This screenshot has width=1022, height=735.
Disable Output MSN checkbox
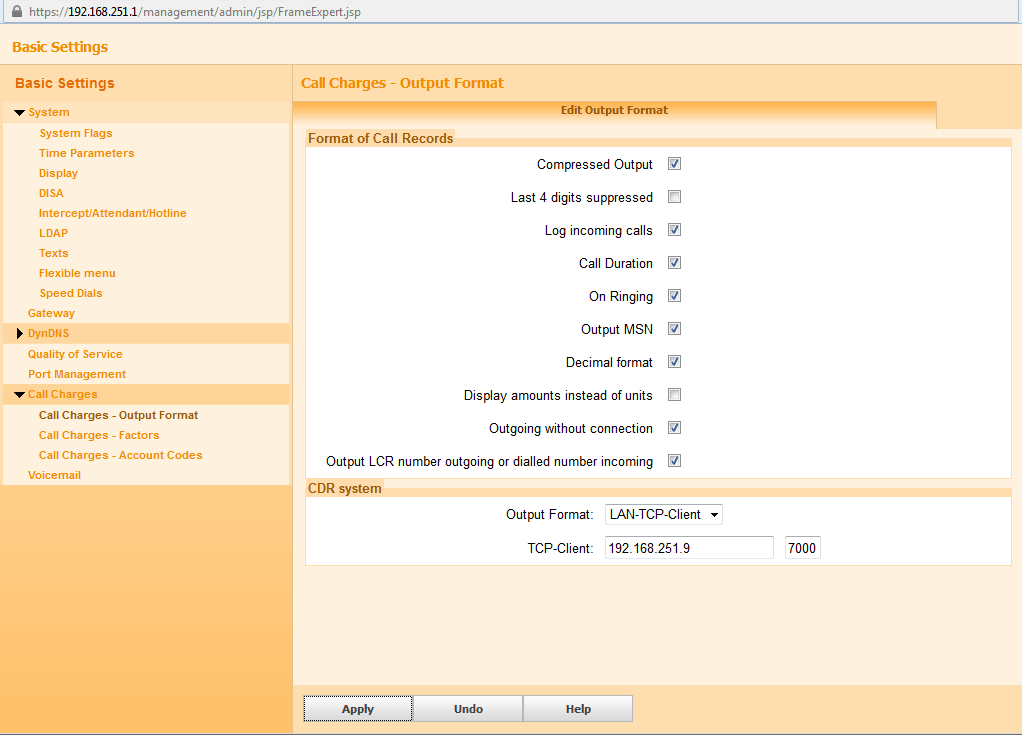[675, 329]
